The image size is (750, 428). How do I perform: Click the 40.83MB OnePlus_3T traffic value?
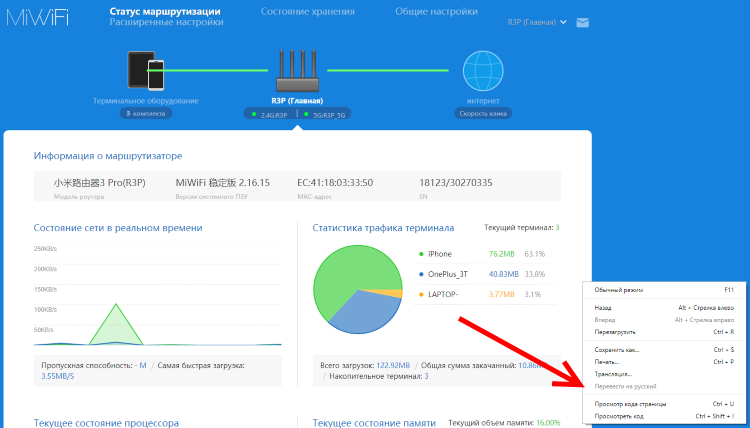pyautogui.click(x=503, y=274)
